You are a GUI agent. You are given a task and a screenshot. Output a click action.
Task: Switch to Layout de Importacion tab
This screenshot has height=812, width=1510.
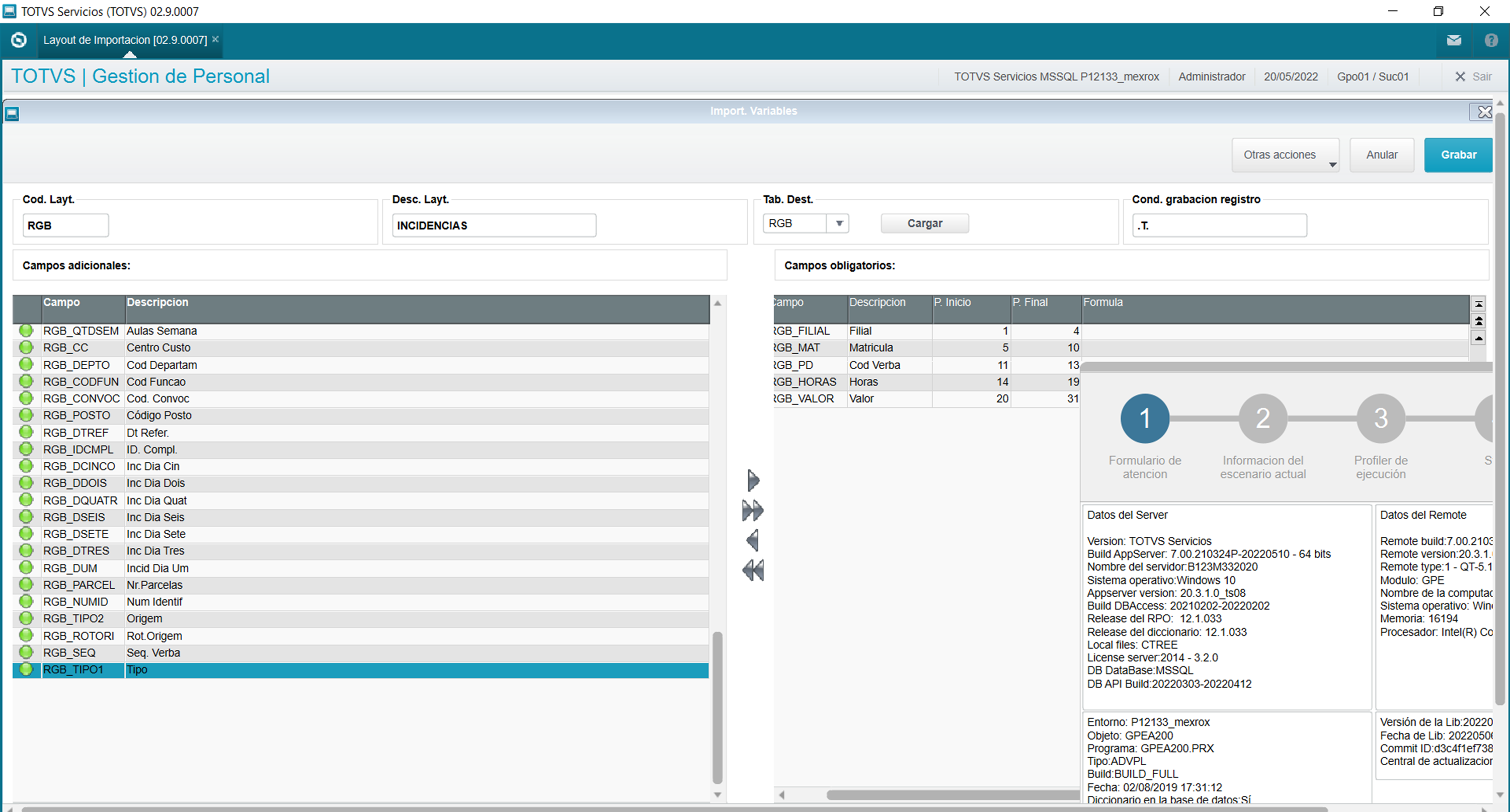tap(125, 40)
